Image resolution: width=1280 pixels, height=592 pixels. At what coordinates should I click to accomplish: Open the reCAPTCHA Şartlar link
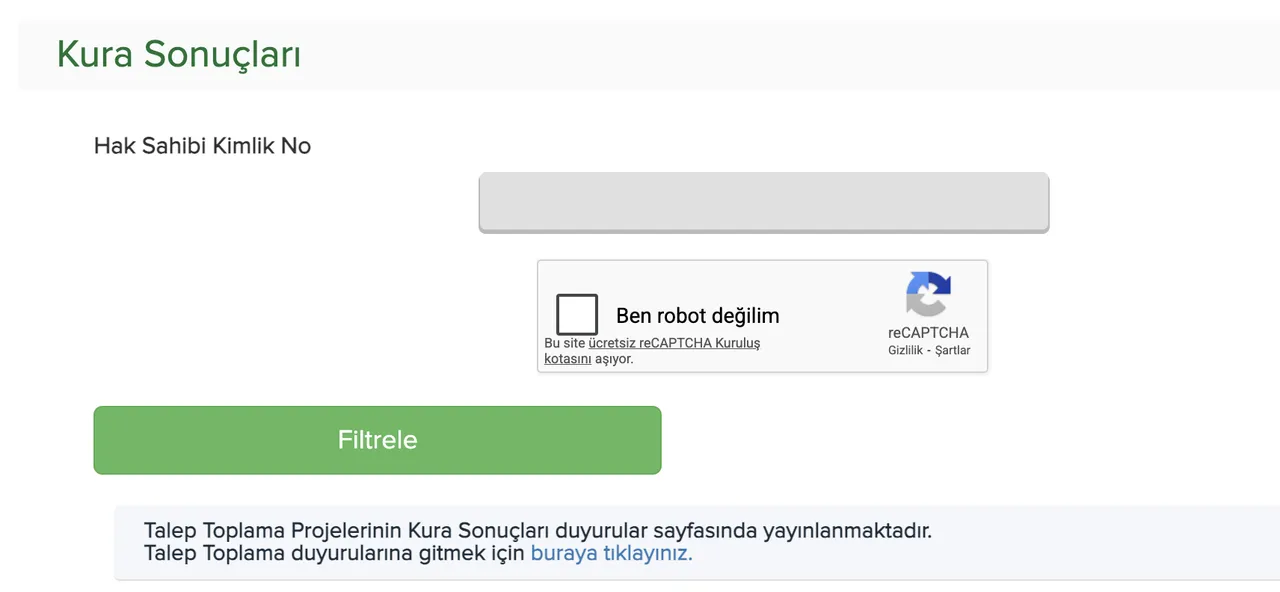click(953, 350)
